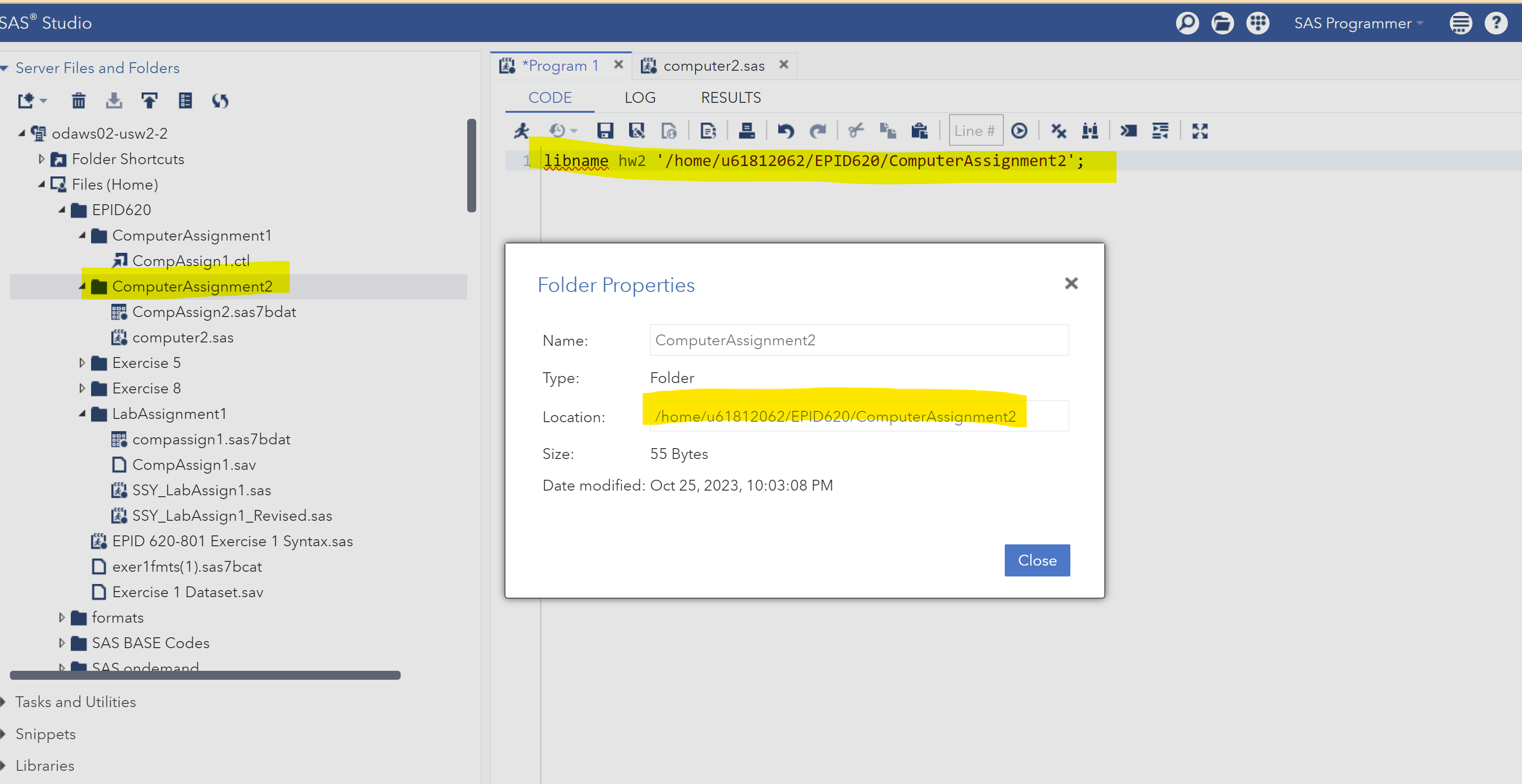Maximize the editor view icon
Viewport: 1522px width, 784px height.
click(1199, 131)
